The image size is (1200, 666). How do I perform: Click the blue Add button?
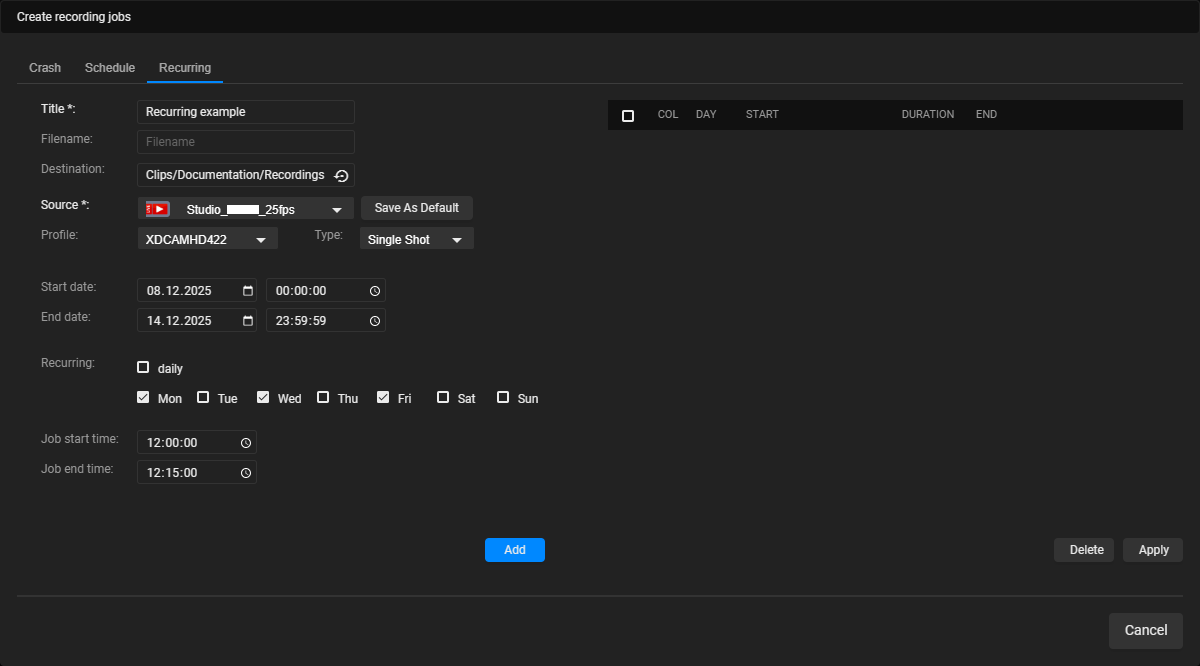coord(514,549)
